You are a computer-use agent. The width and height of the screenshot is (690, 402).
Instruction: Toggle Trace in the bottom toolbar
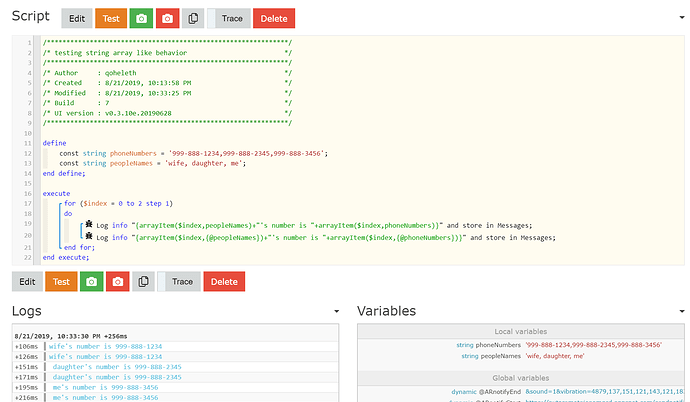click(180, 282)
